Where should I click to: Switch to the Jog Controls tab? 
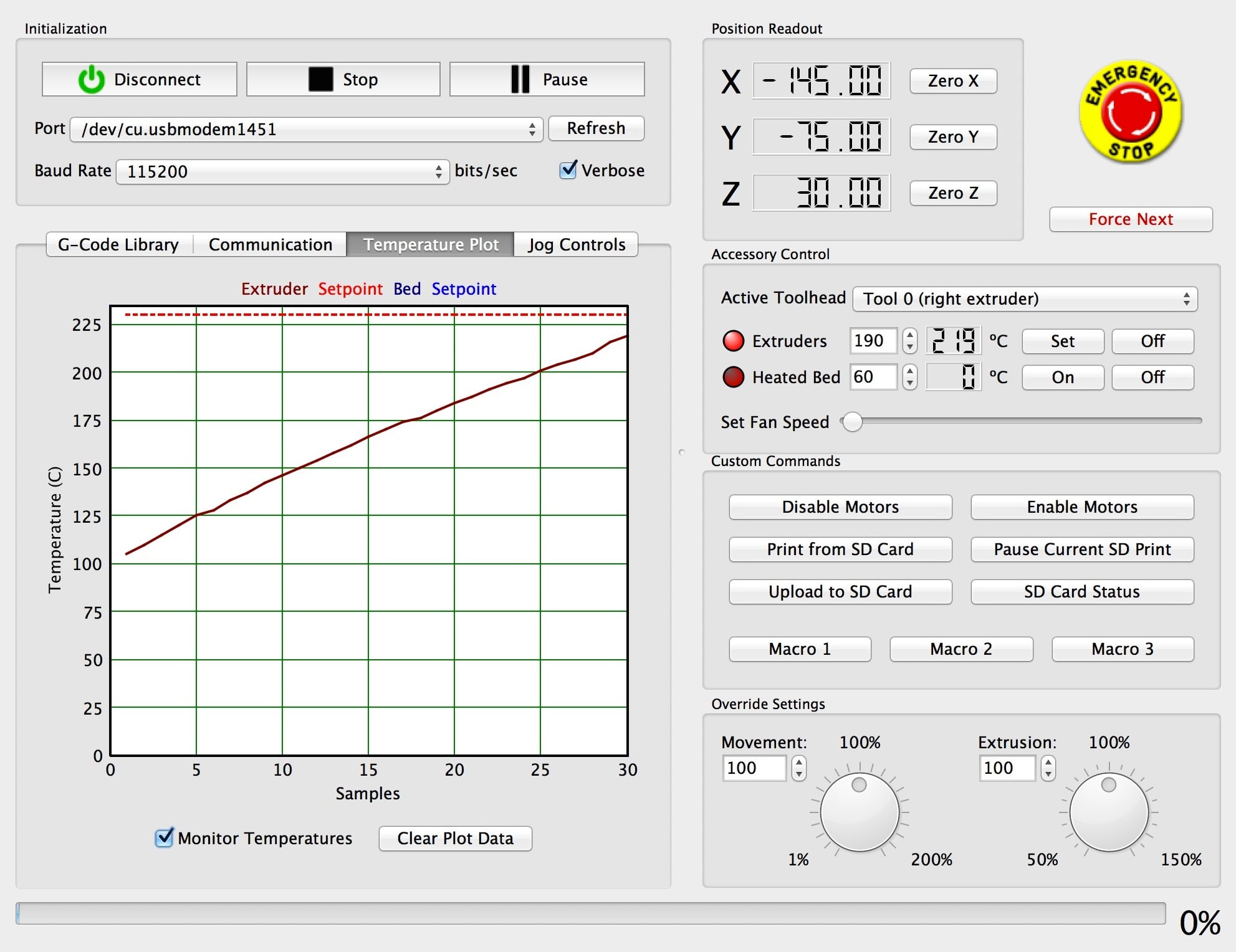click(576, 245)
